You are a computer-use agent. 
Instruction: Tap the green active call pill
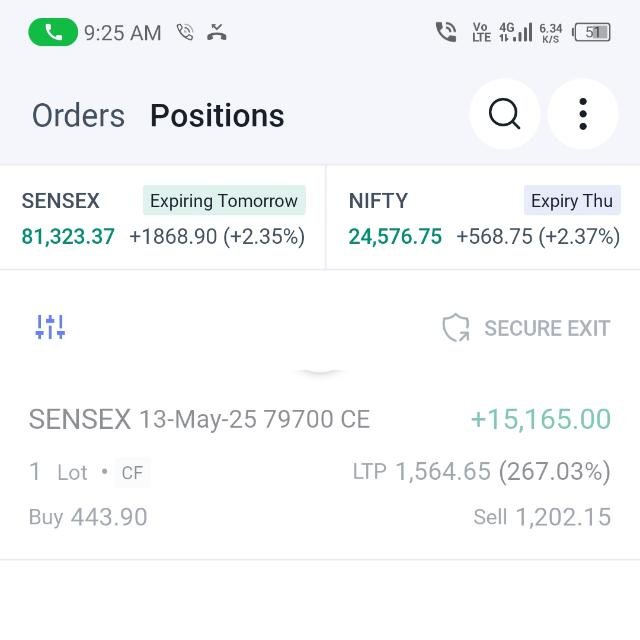[52, 32]
